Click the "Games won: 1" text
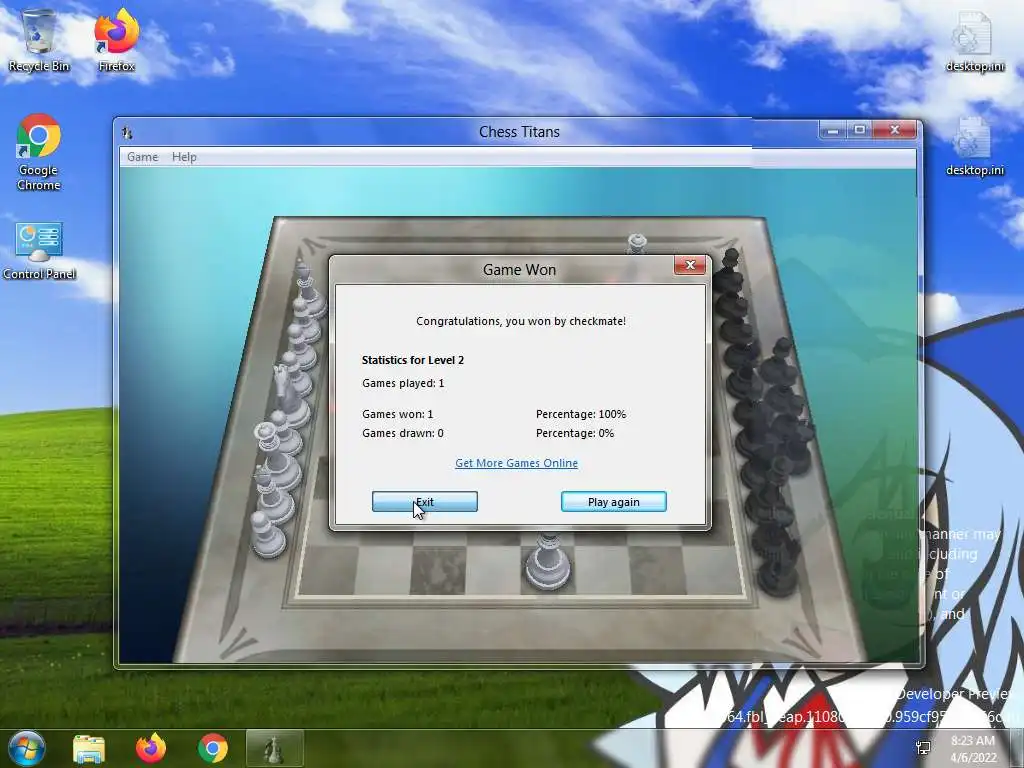Screen dimensions: 1024x768 tap(397, 414)
